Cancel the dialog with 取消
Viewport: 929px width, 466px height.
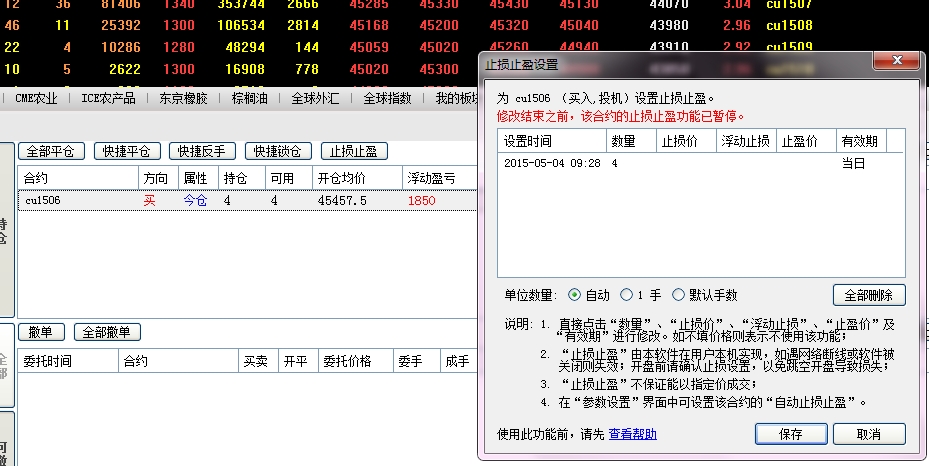click(868, 434)
